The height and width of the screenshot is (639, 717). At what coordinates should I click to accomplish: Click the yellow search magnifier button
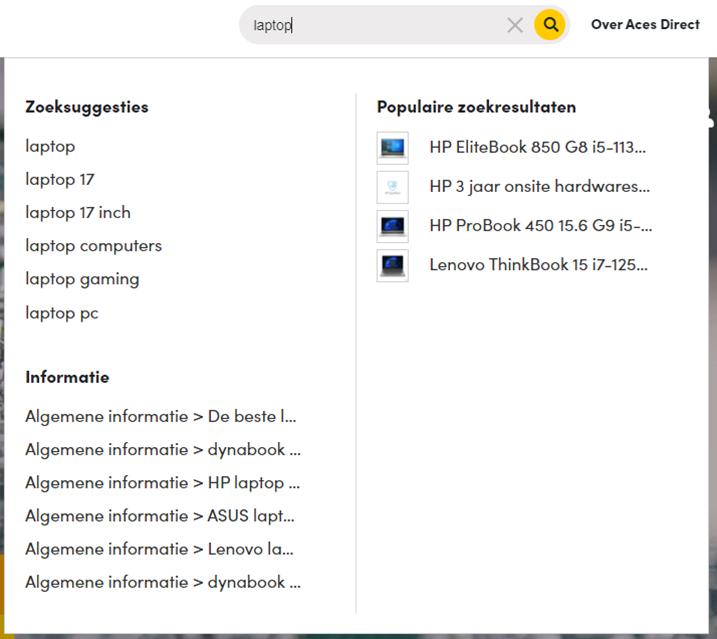click(x=550, y=25)
